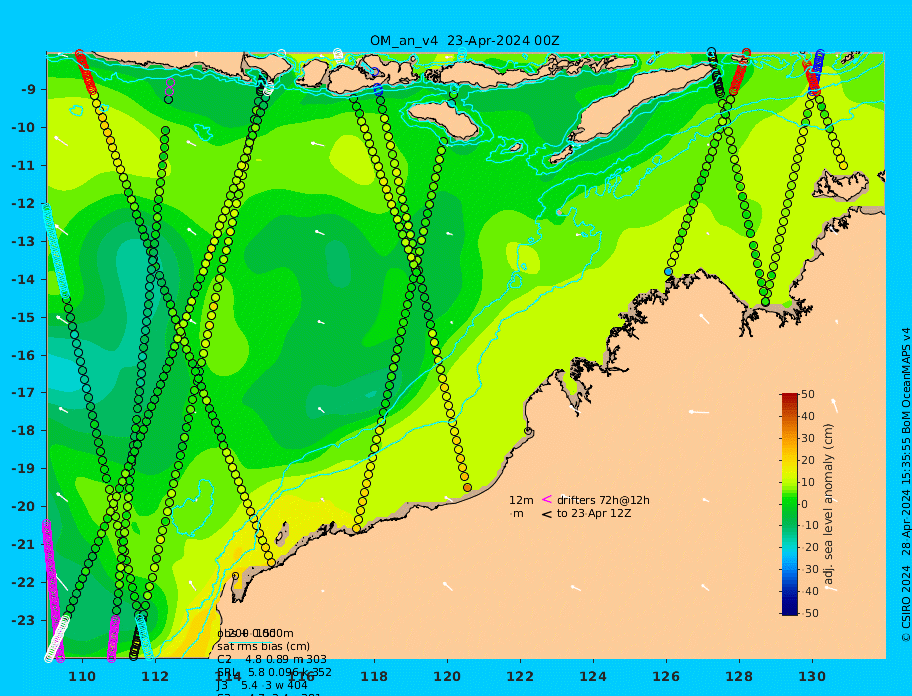
Task: Click the 'to 23 Apr 12Z' legend text
Action: point(594,513)
